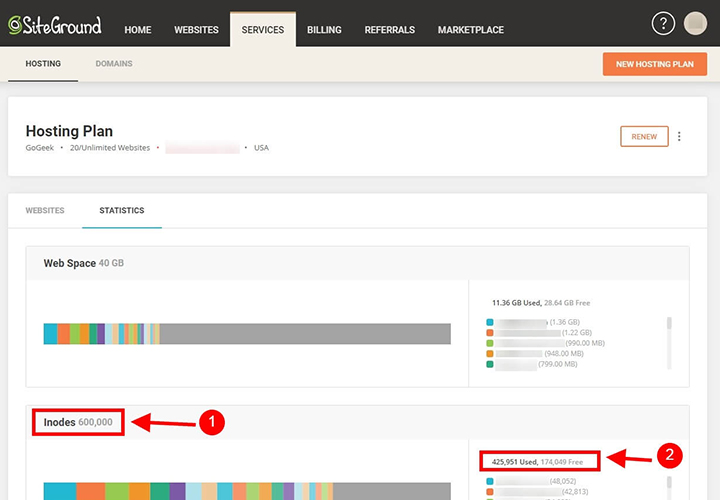Click the USA location label
720x500 pixels.
coord(261,148)
